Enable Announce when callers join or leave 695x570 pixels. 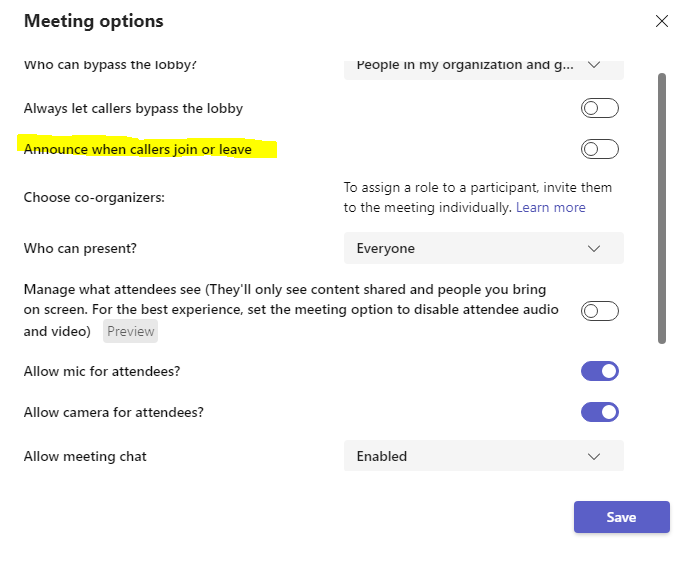(600, 149)
